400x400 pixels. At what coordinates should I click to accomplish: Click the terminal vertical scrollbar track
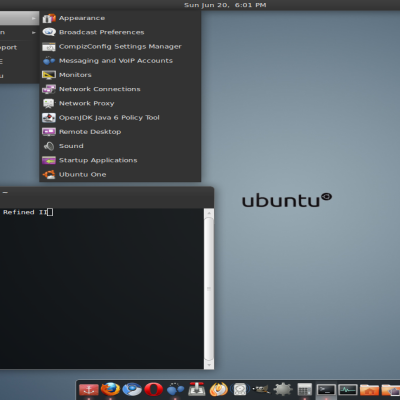point(209,289)
